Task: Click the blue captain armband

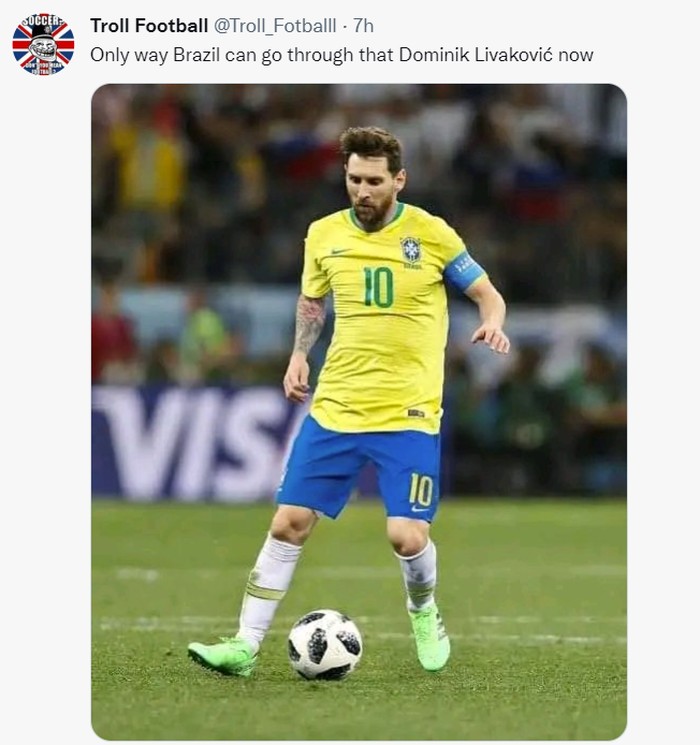Action: pyautogui.click(x=465, y=271)
